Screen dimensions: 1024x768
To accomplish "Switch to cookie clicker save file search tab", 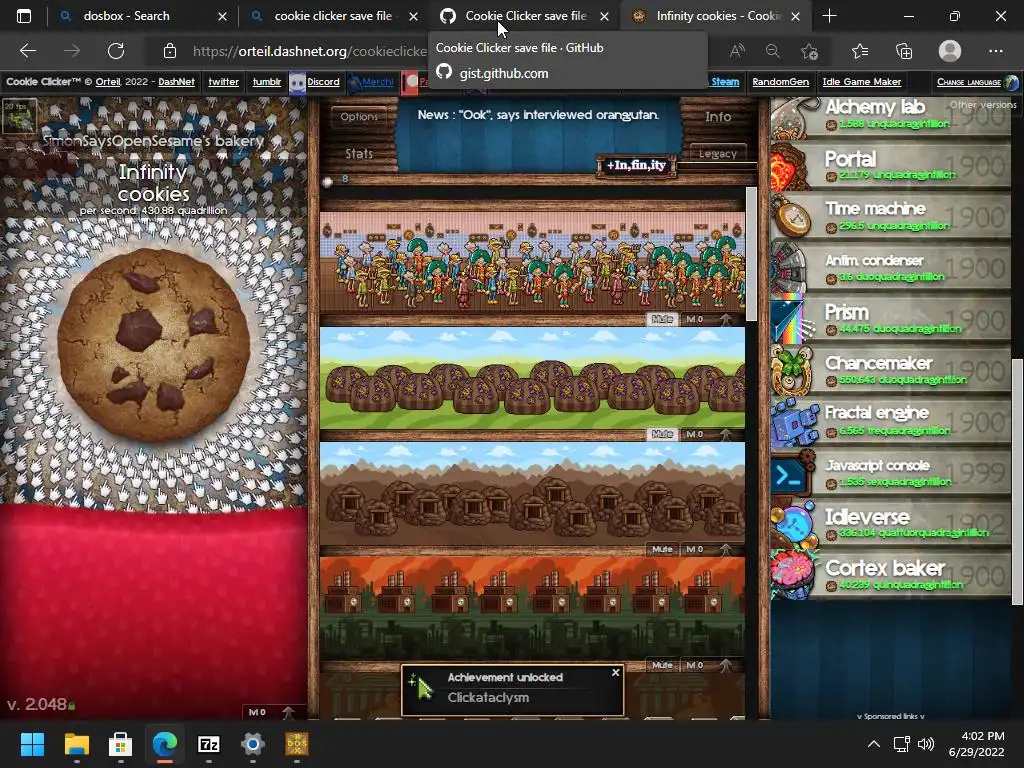I will coord(333,16).
